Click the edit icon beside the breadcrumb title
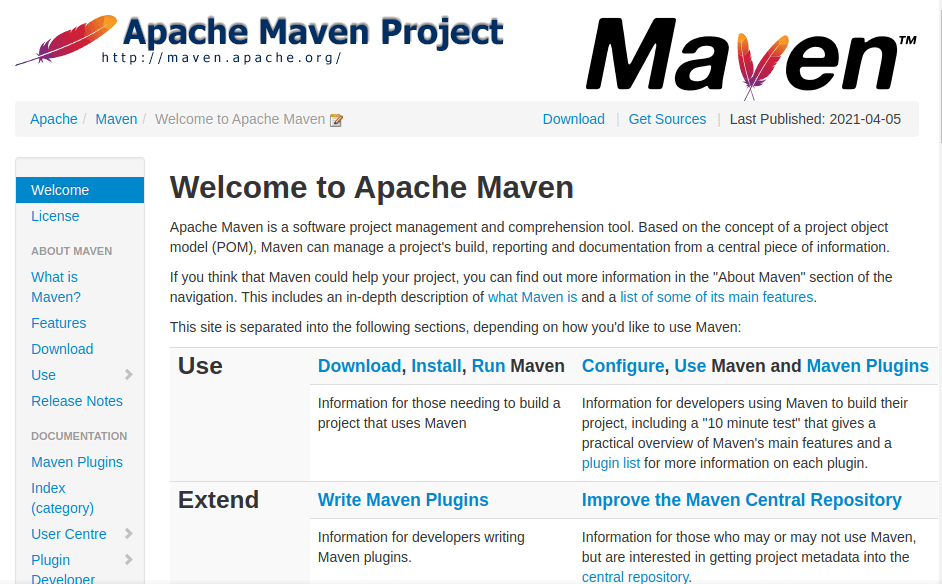The width and height of the screenshot is (942, 584). coord(337,120)
